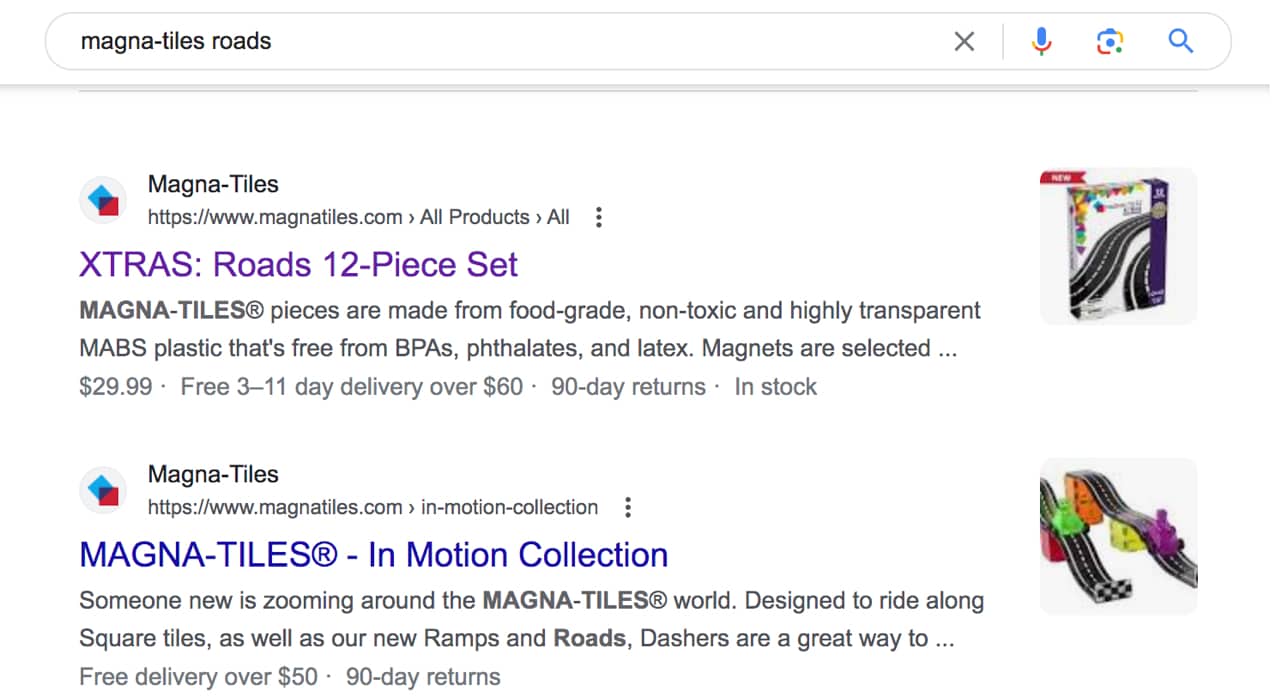Click the $29.99 price text
Image resolution: width=1272 pixels, height=700 pixels.
(x=116, y=387)
